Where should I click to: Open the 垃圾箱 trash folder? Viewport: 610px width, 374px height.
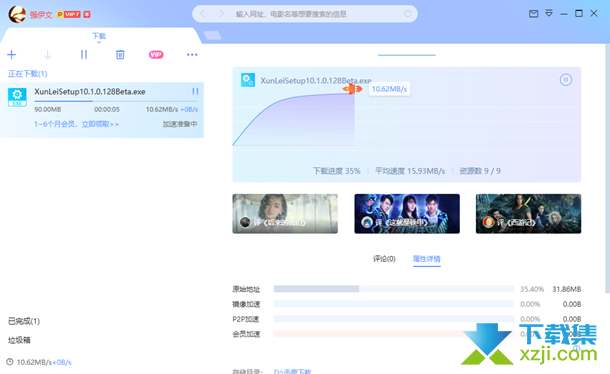pos(19,340)
